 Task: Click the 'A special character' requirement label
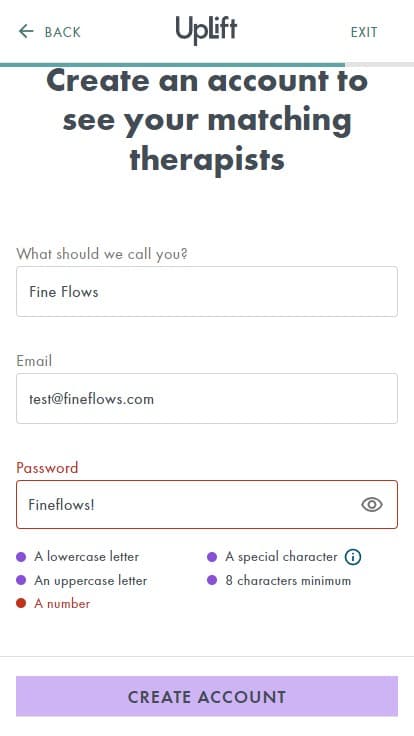click(281, 557)
